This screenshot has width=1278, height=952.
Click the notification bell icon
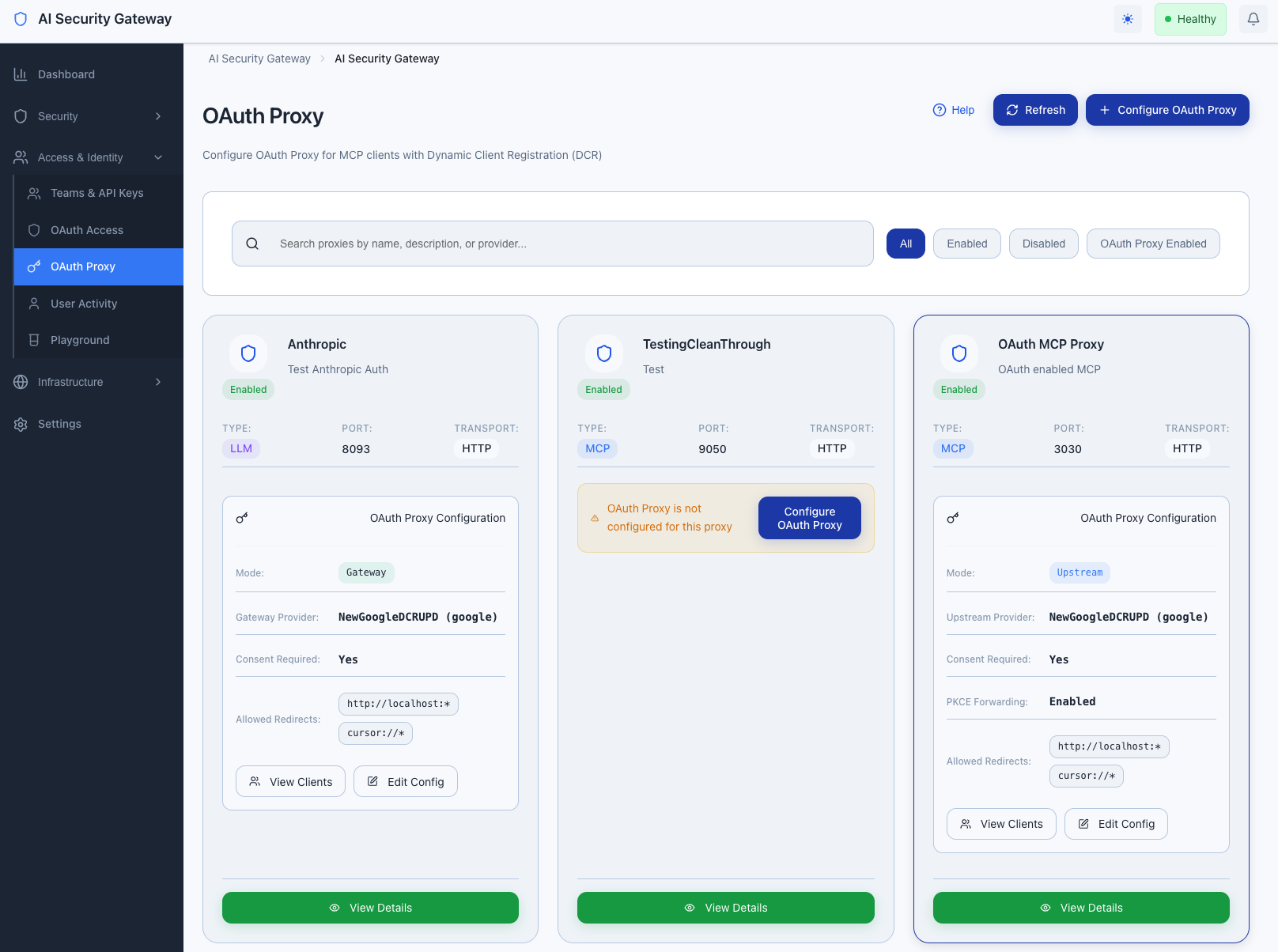[1252, 18]
